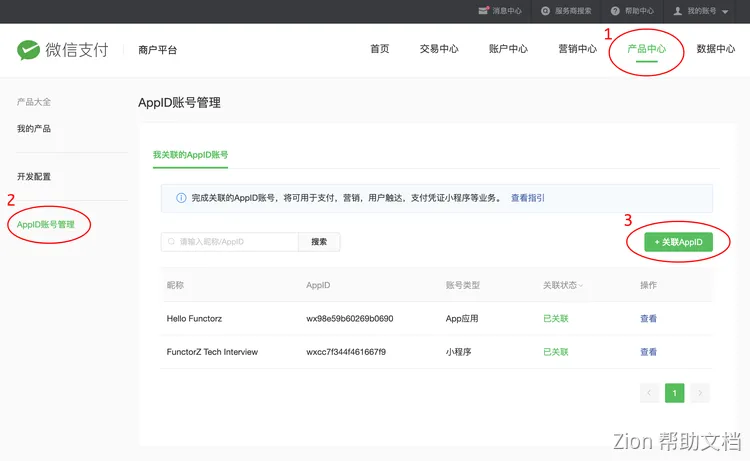
Task: Select 产品大全 in the sidebar
Action: (x=33, y=102)
